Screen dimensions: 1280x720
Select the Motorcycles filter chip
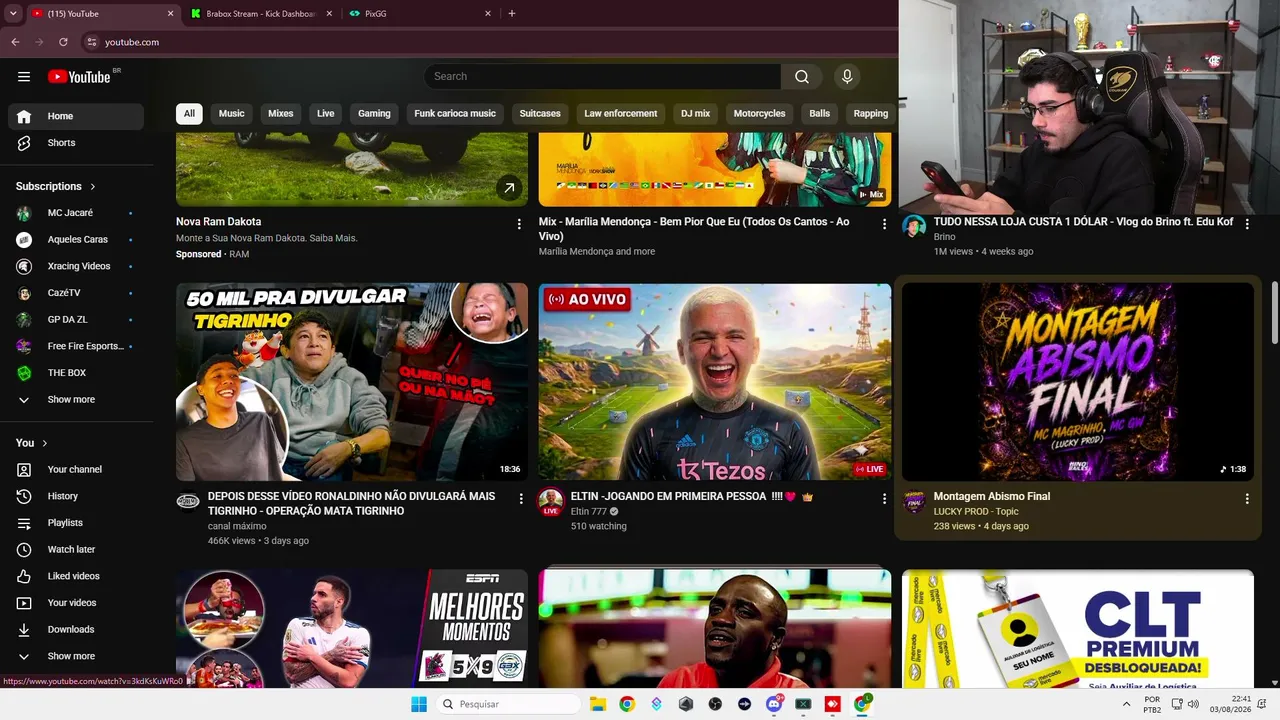tap(760, 114)
